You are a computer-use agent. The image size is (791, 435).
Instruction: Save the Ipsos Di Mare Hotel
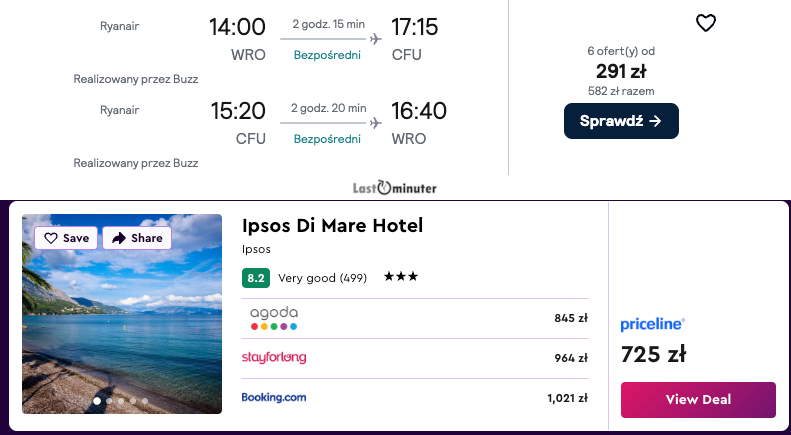pos(66,238)
